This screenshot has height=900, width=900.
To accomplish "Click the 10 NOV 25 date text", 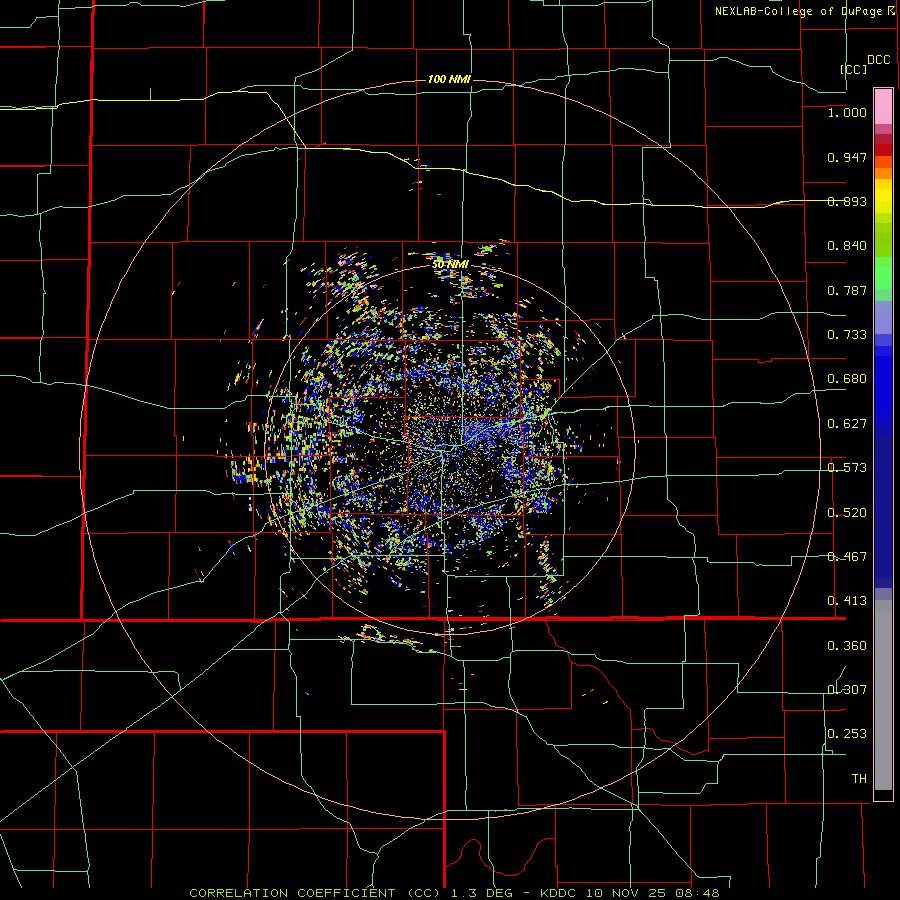I will (626, 893).
